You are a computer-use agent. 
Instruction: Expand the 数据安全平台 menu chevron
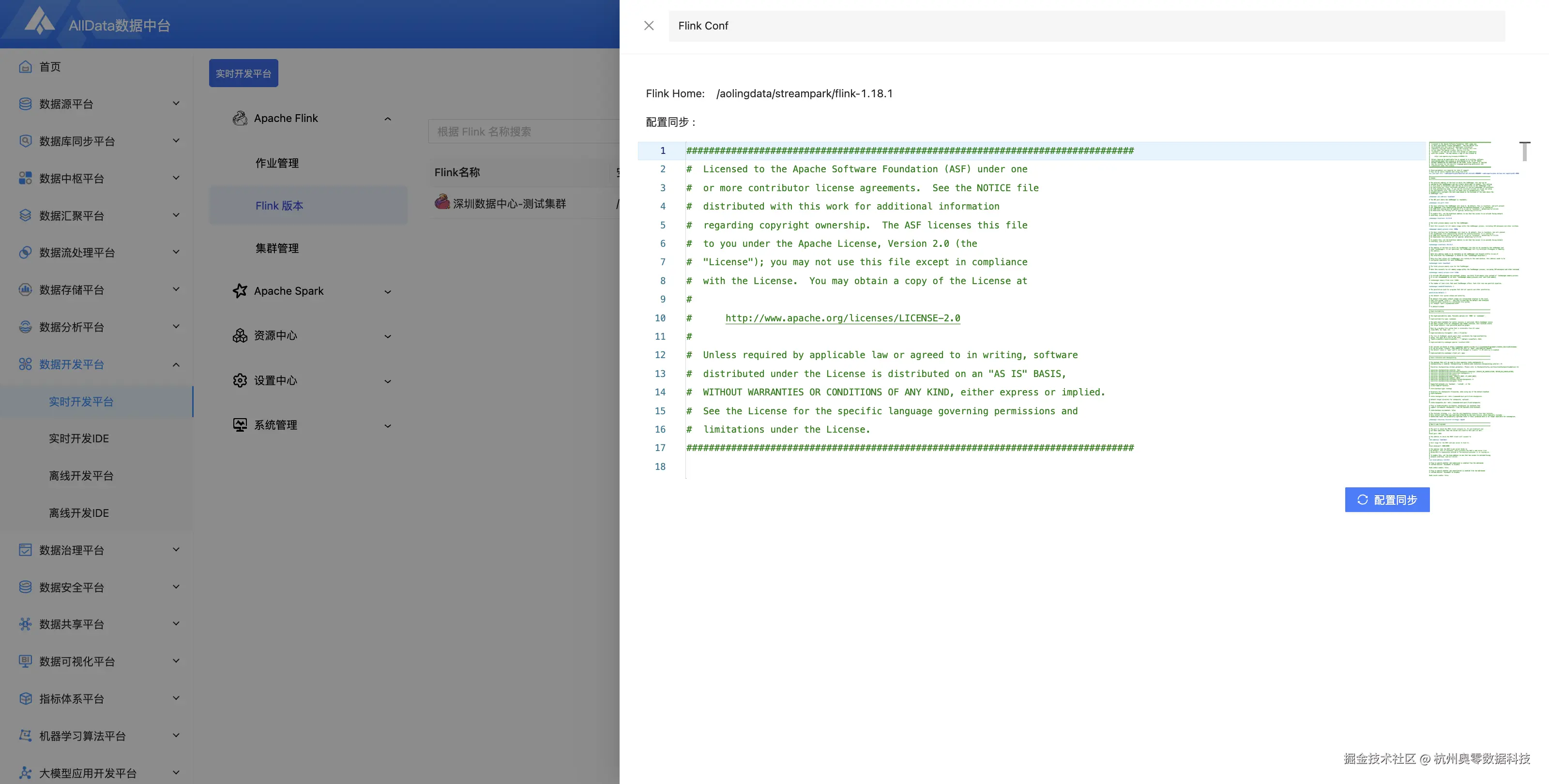[x=176, y=587]
